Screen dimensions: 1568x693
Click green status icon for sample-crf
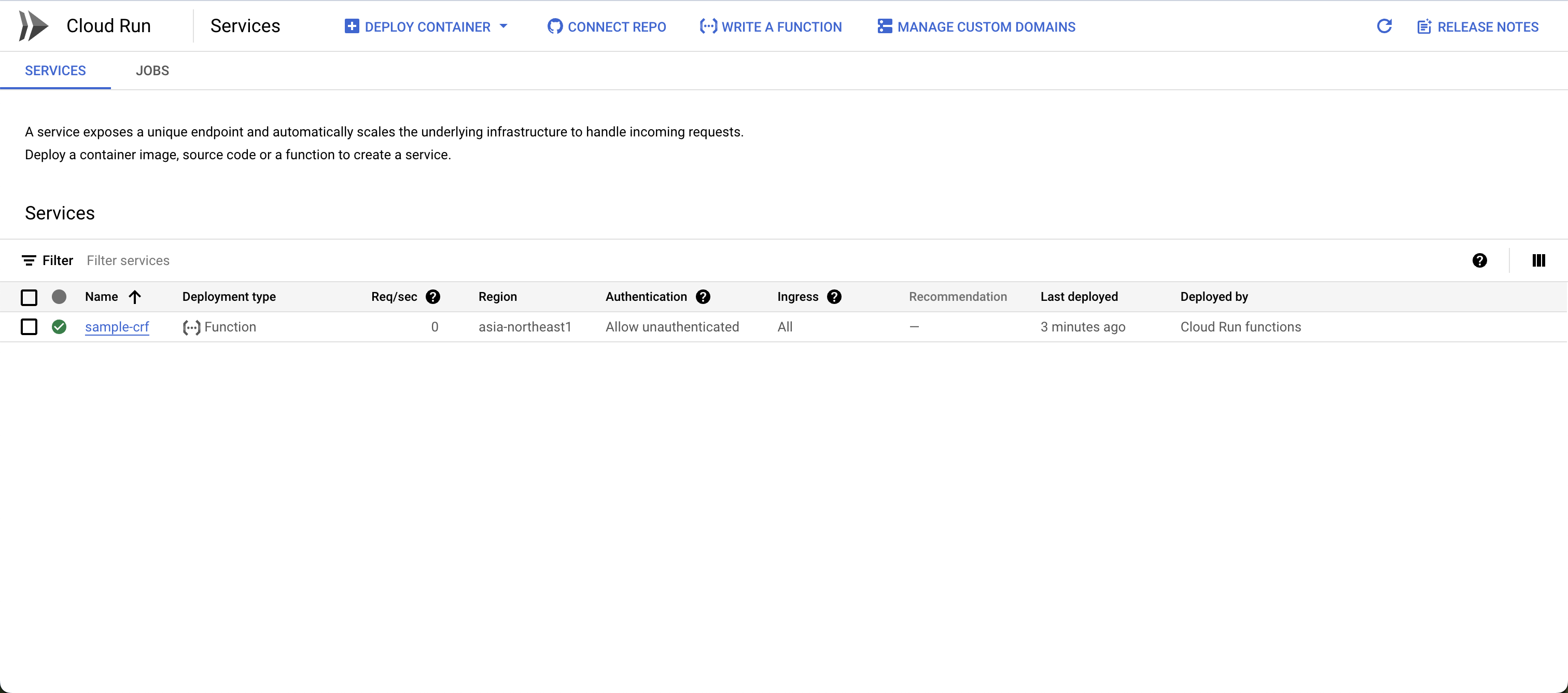(59, 327)
